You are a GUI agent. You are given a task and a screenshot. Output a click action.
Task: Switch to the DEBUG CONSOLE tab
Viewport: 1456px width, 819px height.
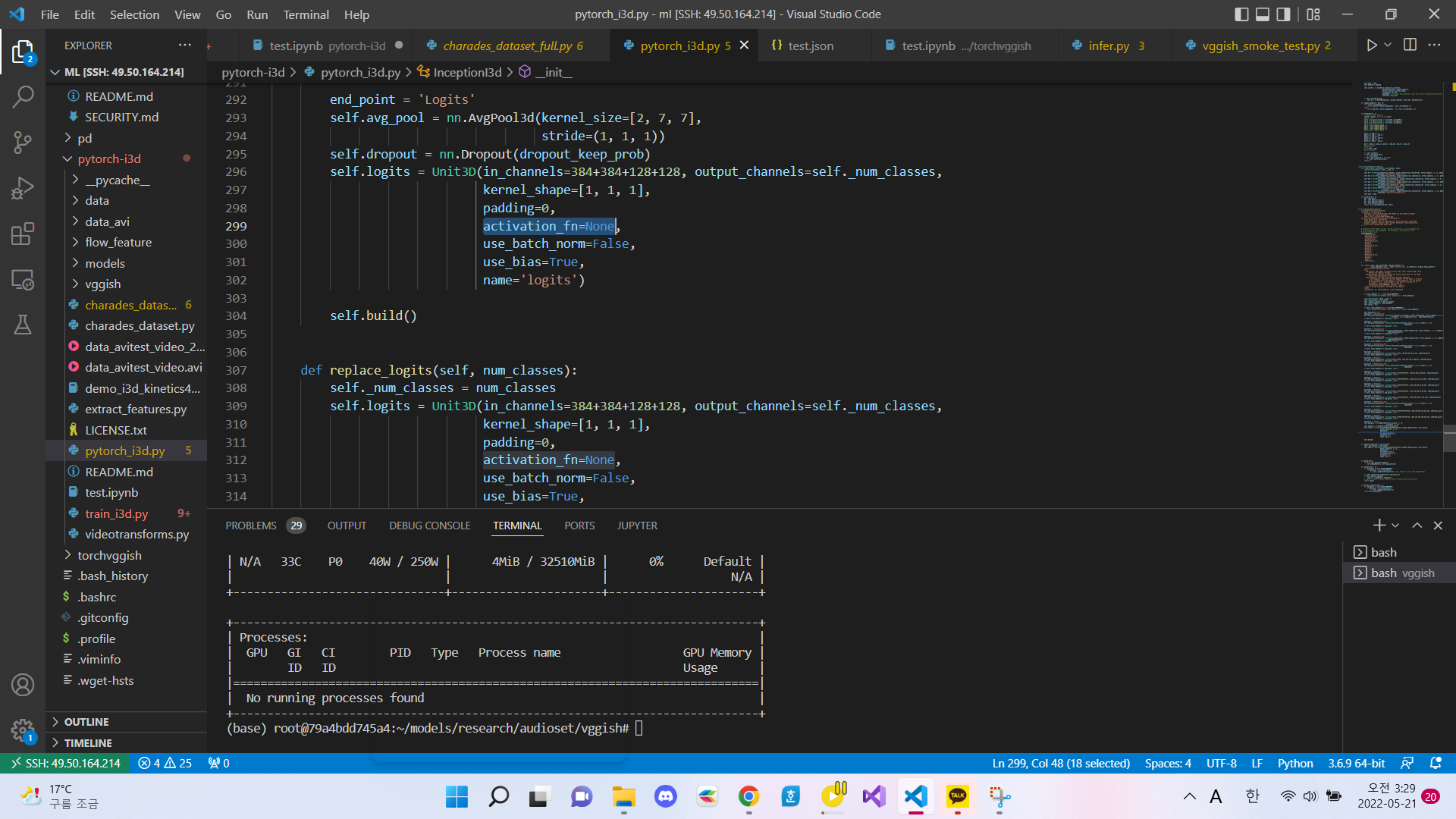[429, 526]
